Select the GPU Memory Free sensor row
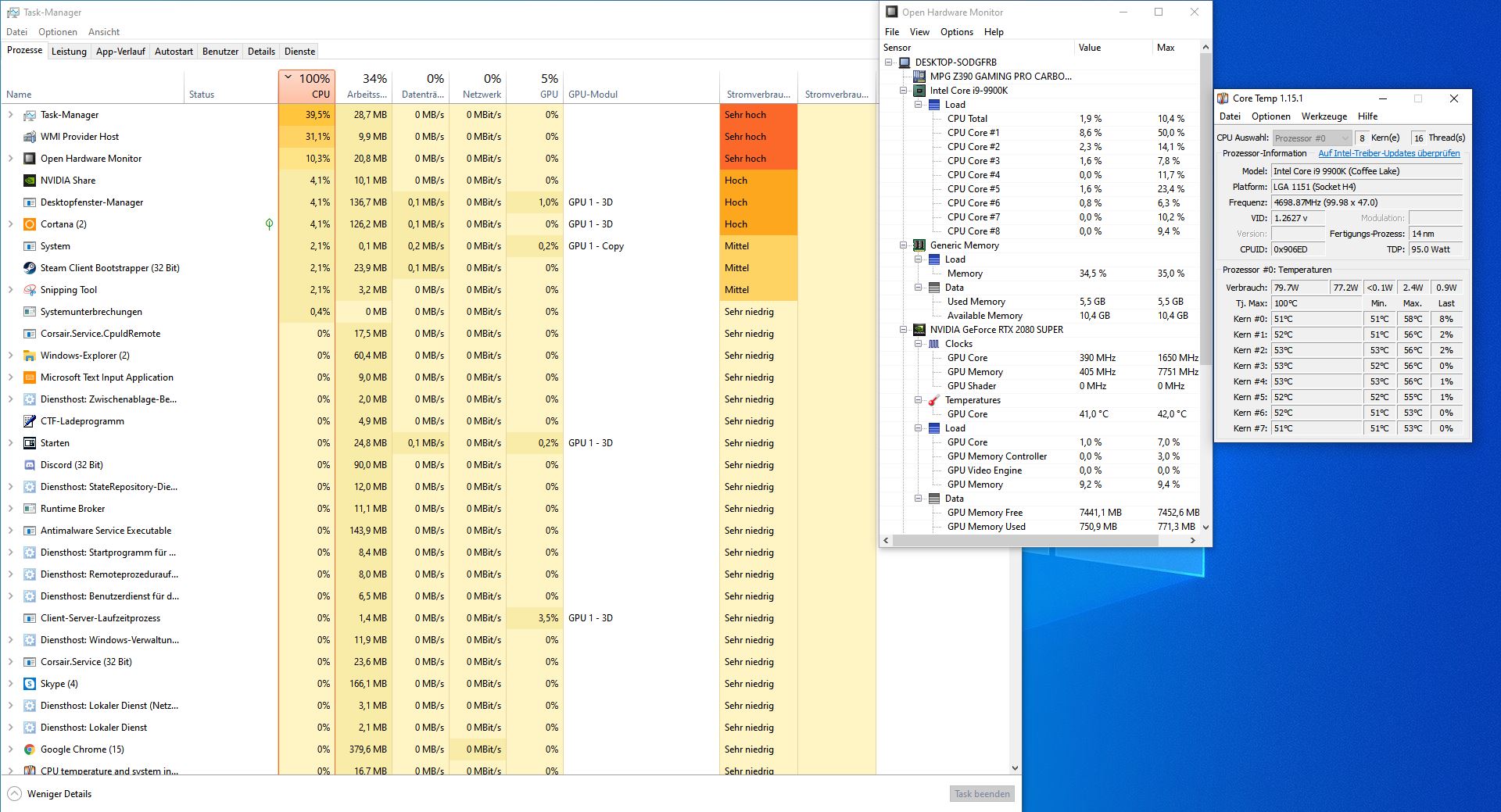 pyautogui.click(x=1040, y=513)
